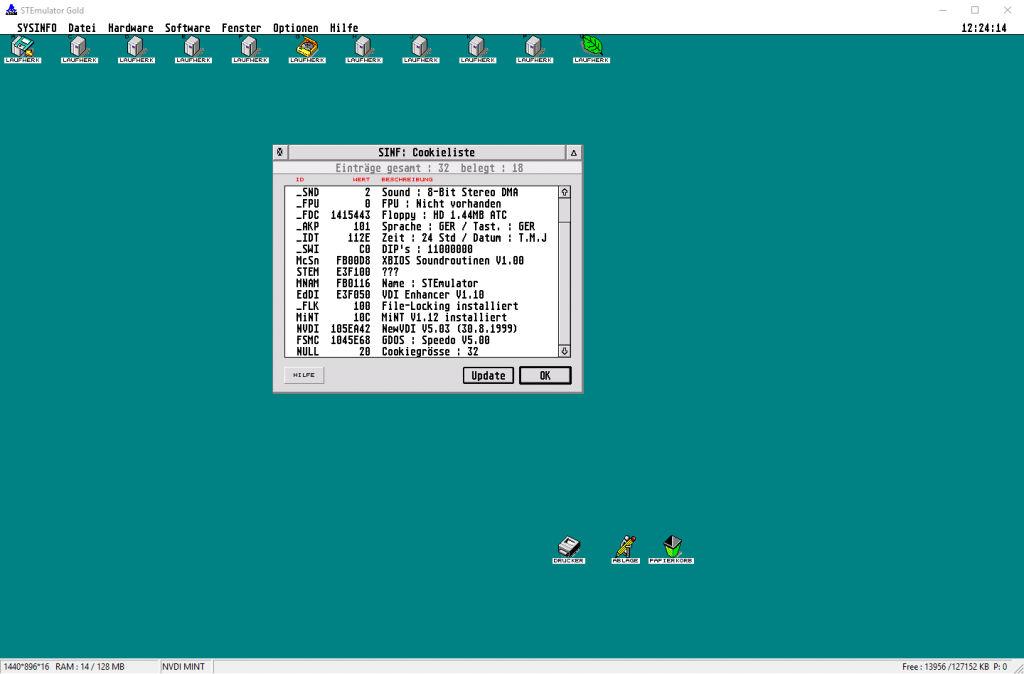The width and height of the screenshot is (1024, 674).
Task: Select the orange CD drive icon
Action: click(x=307, y=47)
